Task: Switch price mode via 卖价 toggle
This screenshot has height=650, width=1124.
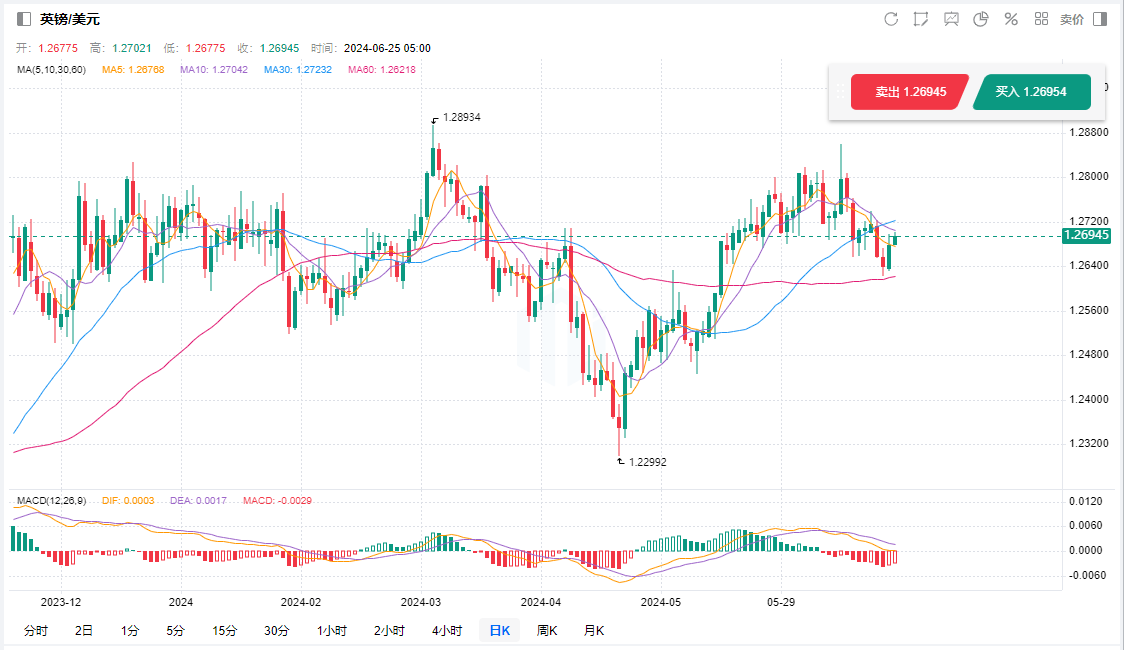Action: point(1071,19)
